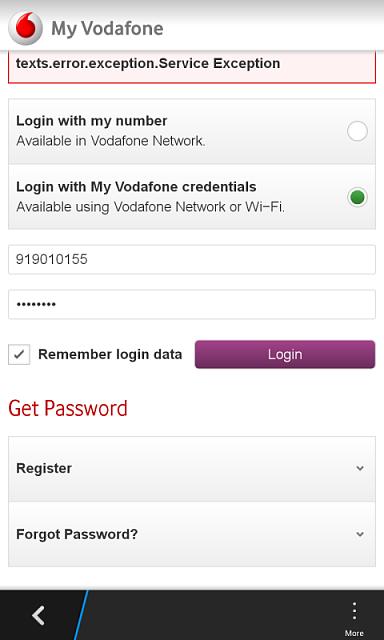This screenshot has width=384, height=640.
Task: Click the Remember login data label
Action: (110, 354)
